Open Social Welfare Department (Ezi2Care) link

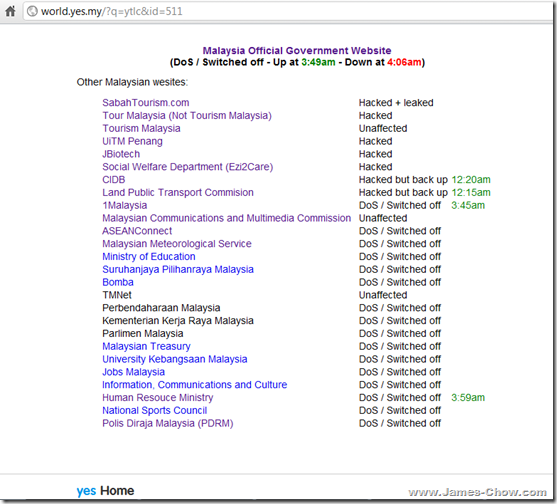coord(188,167)
